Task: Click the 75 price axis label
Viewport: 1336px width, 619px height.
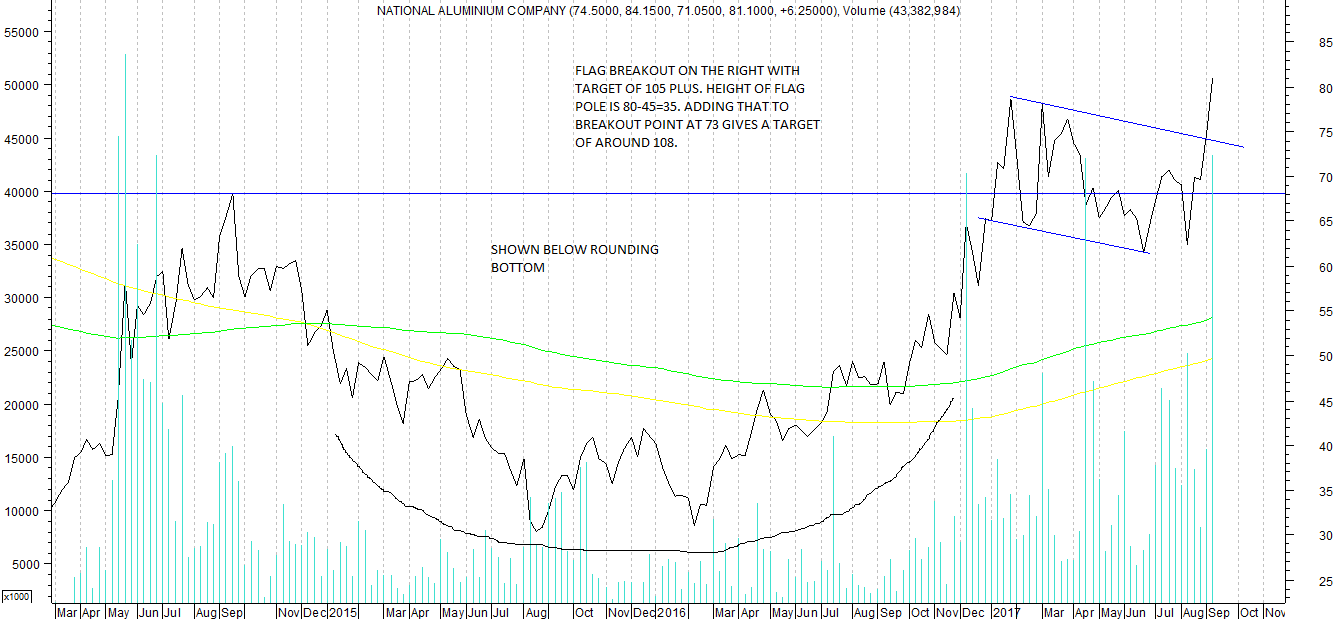Action: (x=1324, y=133)
